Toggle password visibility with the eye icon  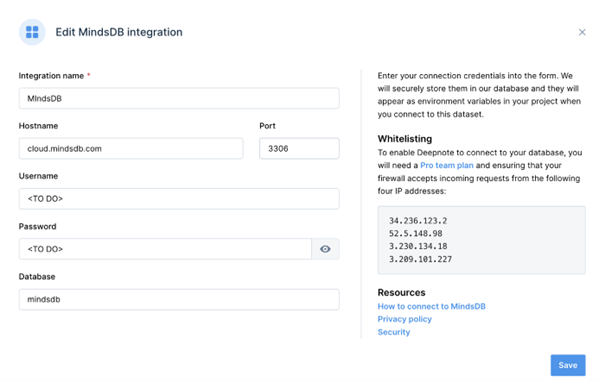325,249
